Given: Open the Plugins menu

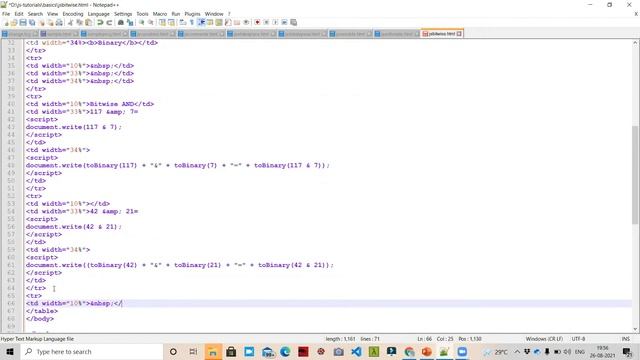Looking at the screenshot, I should (192, 14).
